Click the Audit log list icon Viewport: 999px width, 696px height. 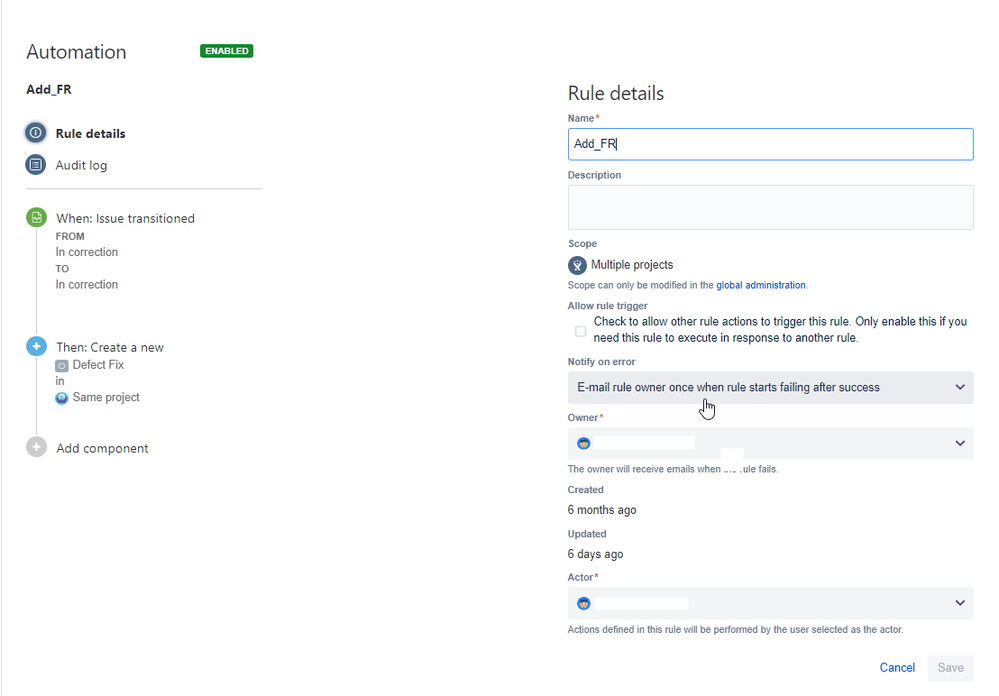point(36,164)
